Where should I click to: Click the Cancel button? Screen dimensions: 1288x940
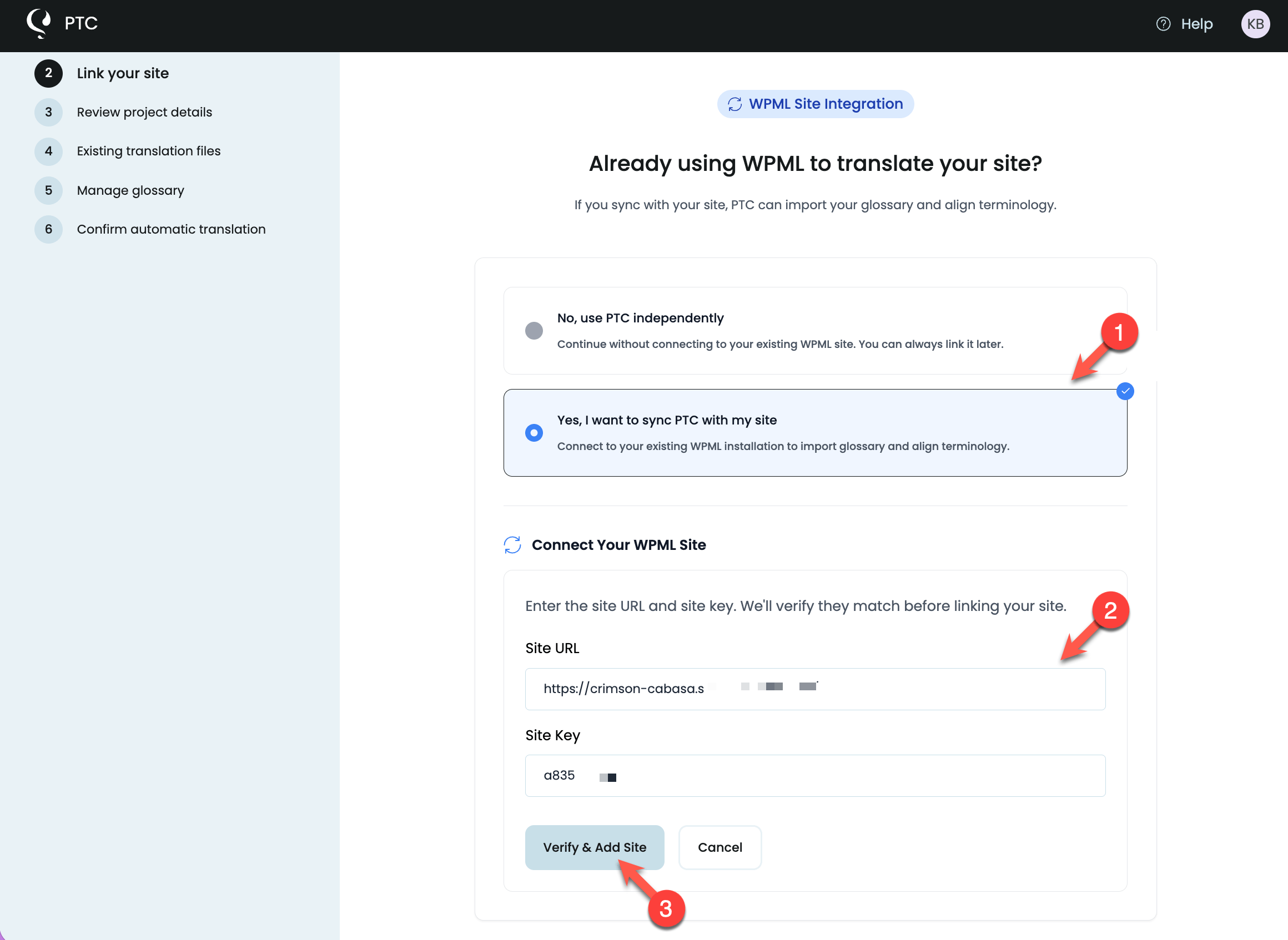tap(720, 847)
